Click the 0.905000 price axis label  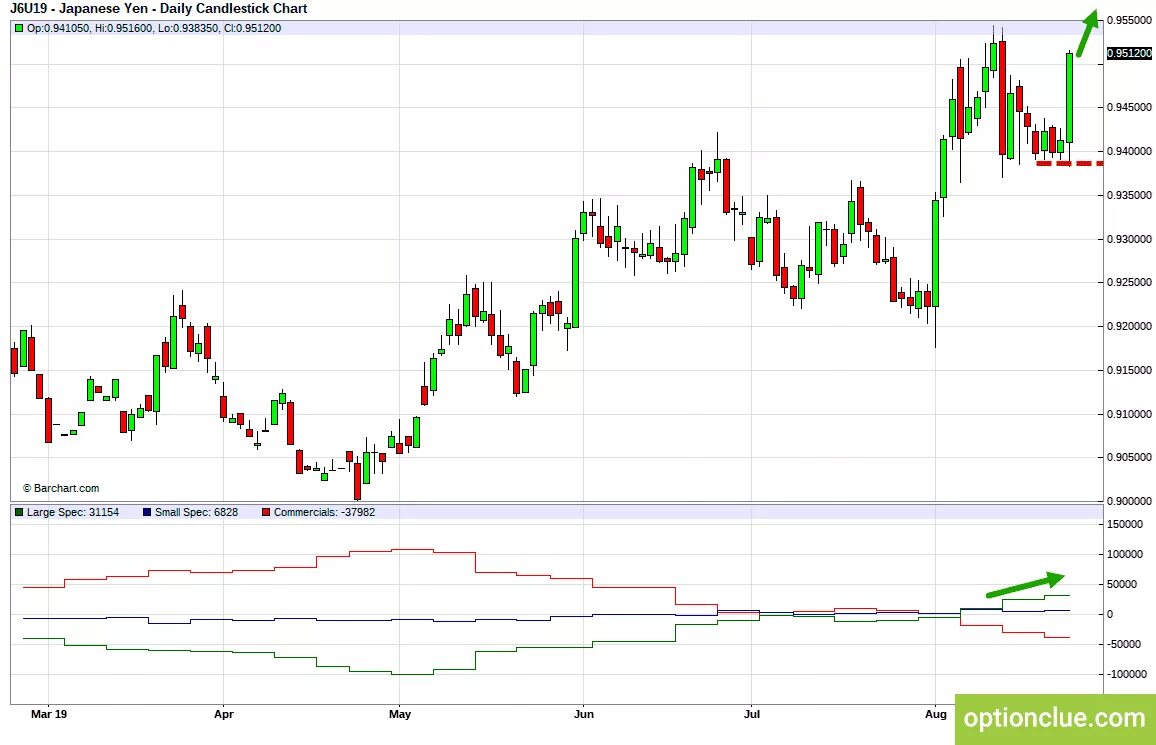pos(1129,458)
